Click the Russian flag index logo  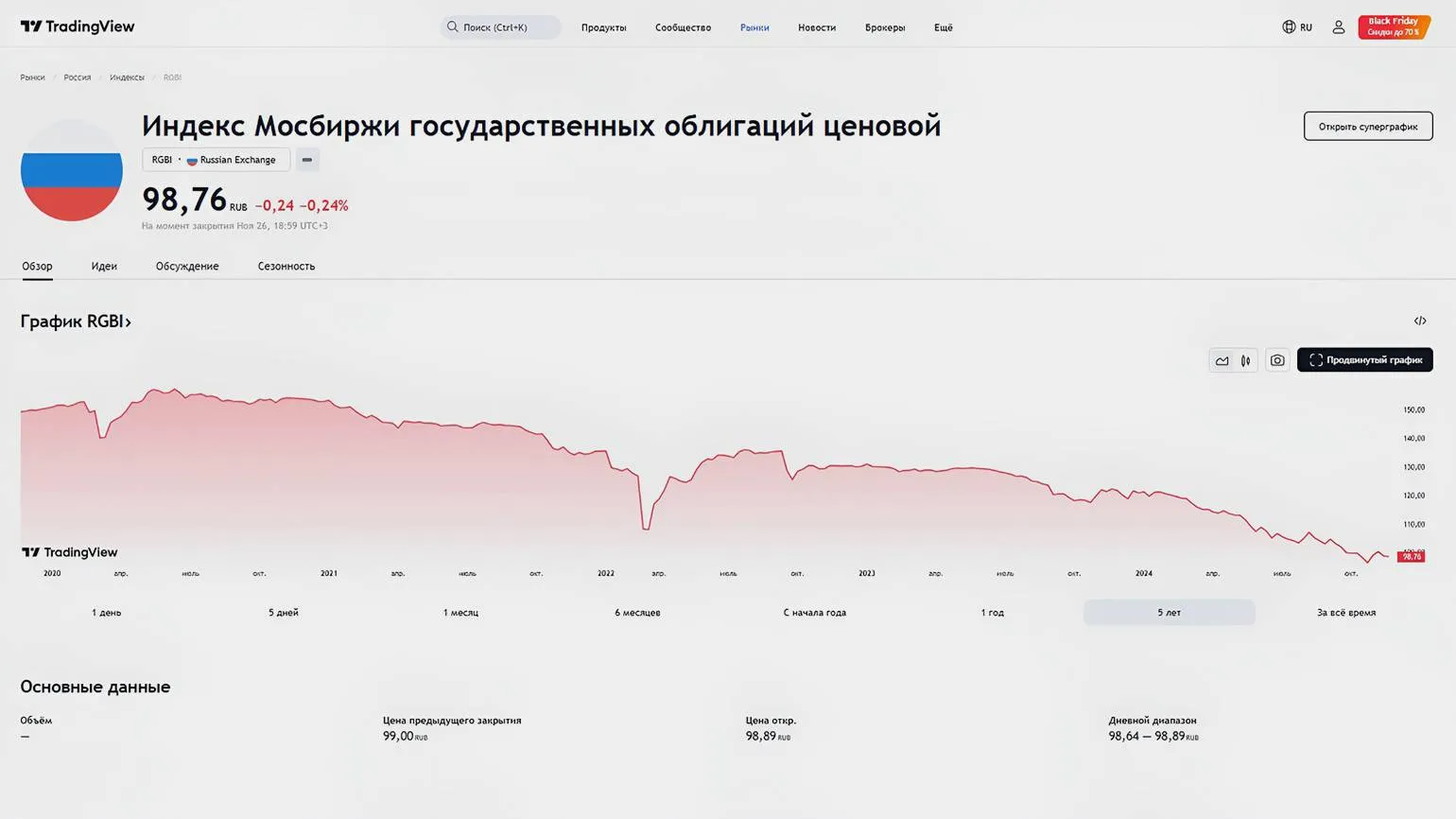tap(72, 171)
